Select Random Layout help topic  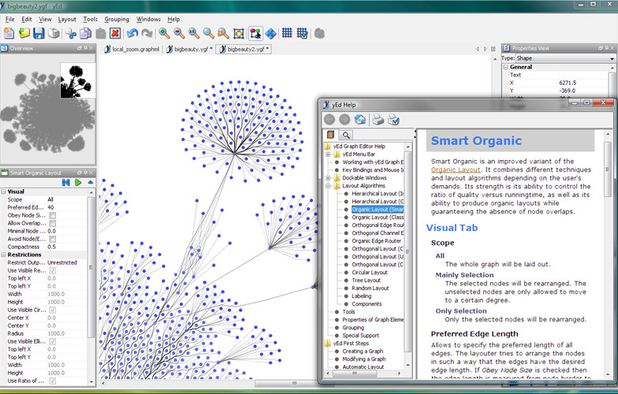click(x=370, y=288)
